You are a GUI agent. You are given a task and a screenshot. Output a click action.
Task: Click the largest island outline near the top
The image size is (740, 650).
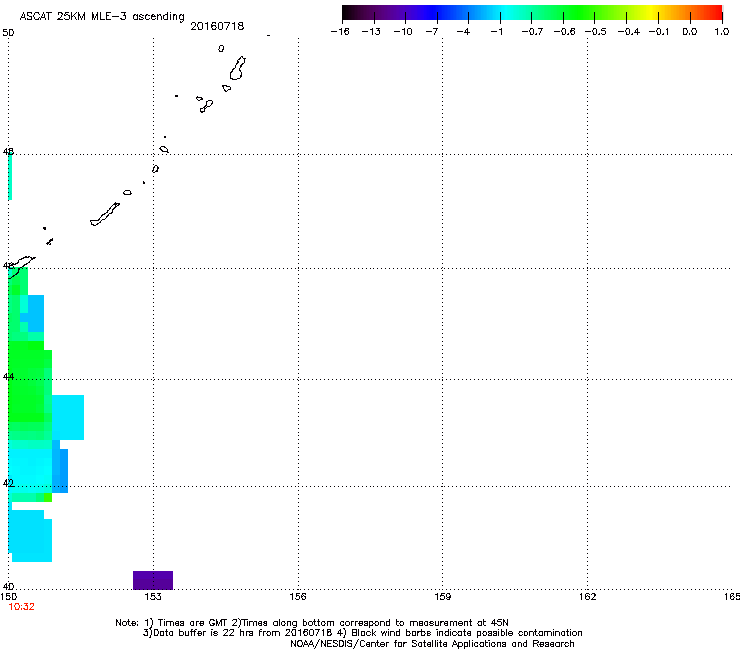pos(237,68)
